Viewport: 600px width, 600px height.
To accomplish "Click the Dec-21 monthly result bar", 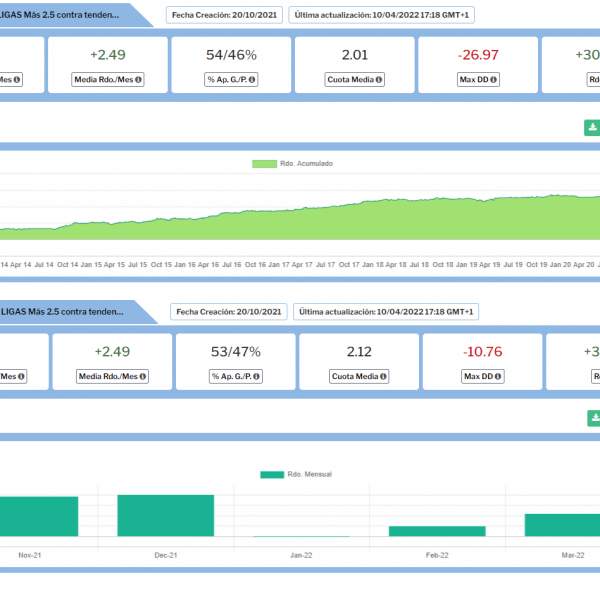I will 165,516.
